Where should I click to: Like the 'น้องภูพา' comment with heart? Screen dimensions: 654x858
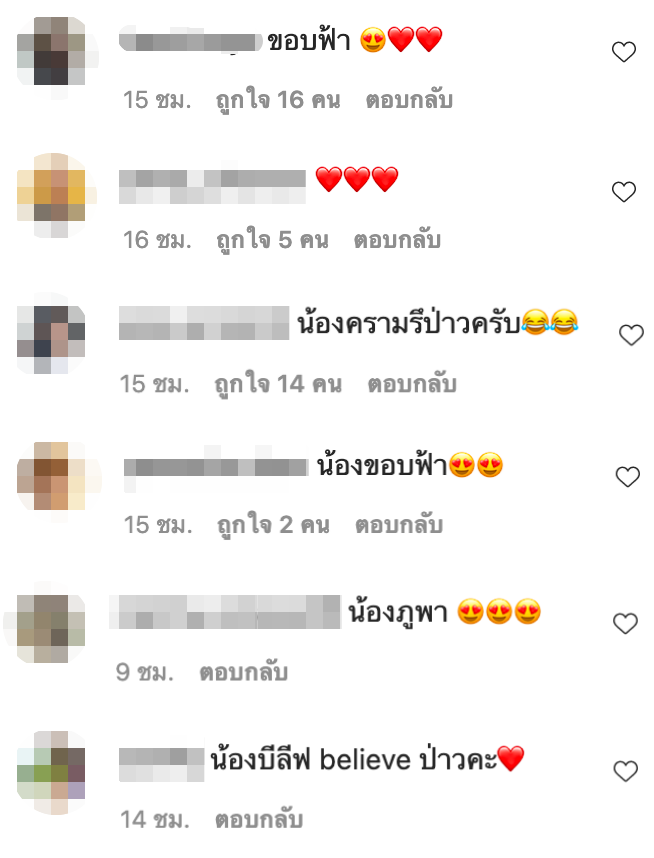(625, 623)
